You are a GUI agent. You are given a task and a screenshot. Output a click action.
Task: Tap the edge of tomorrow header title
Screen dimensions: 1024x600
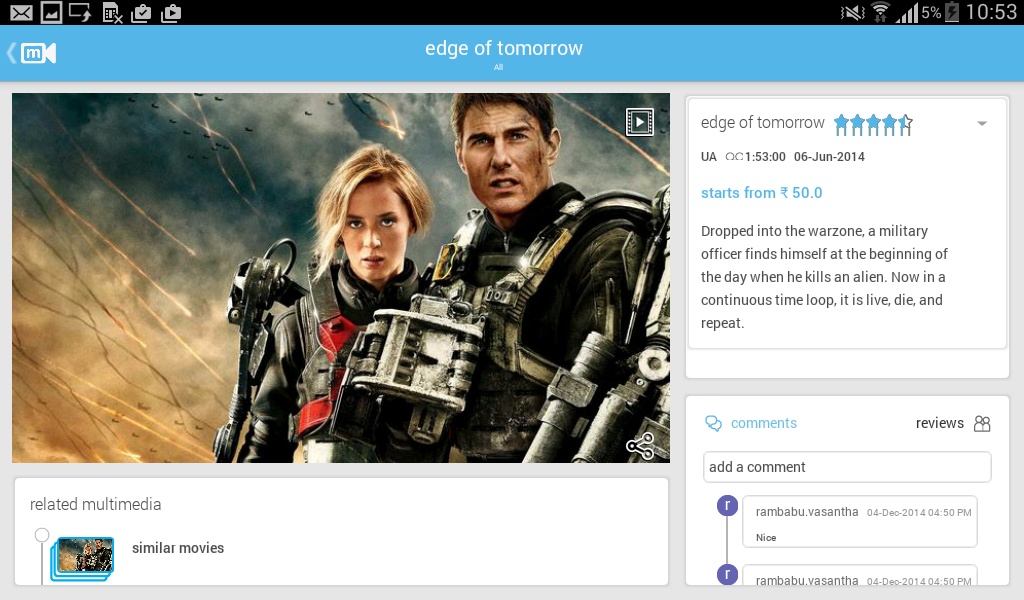[x=504, y=48]
